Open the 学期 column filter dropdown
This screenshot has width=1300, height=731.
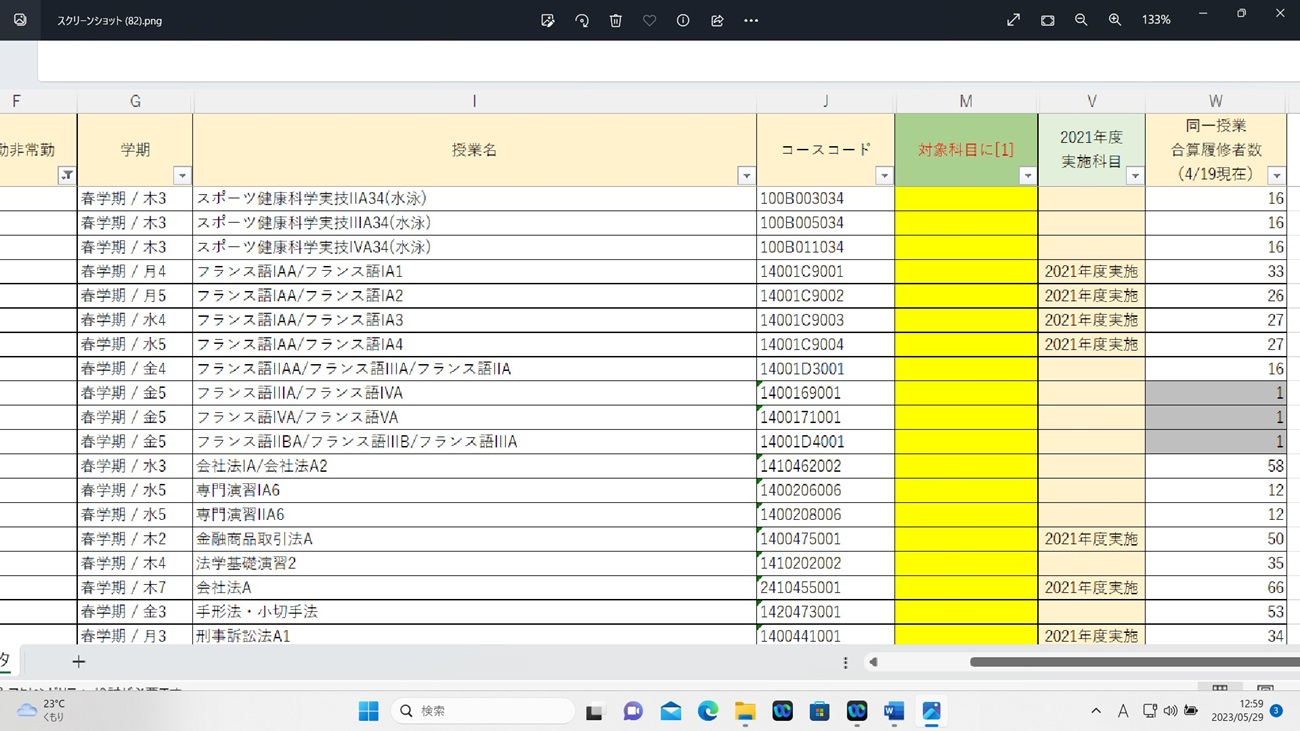(182, 176)
